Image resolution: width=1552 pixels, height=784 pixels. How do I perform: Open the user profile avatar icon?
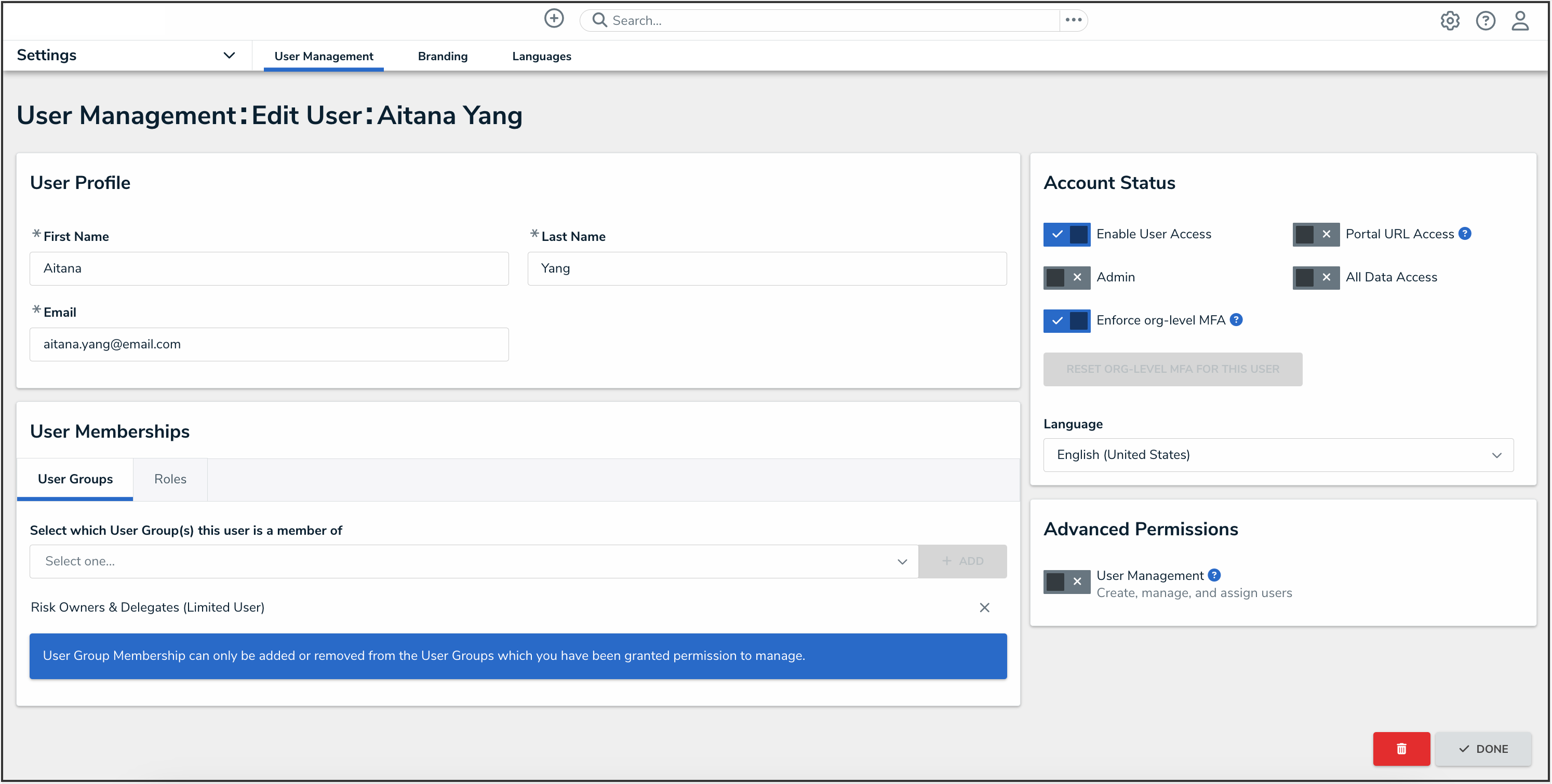click(x=1519, y=21)
